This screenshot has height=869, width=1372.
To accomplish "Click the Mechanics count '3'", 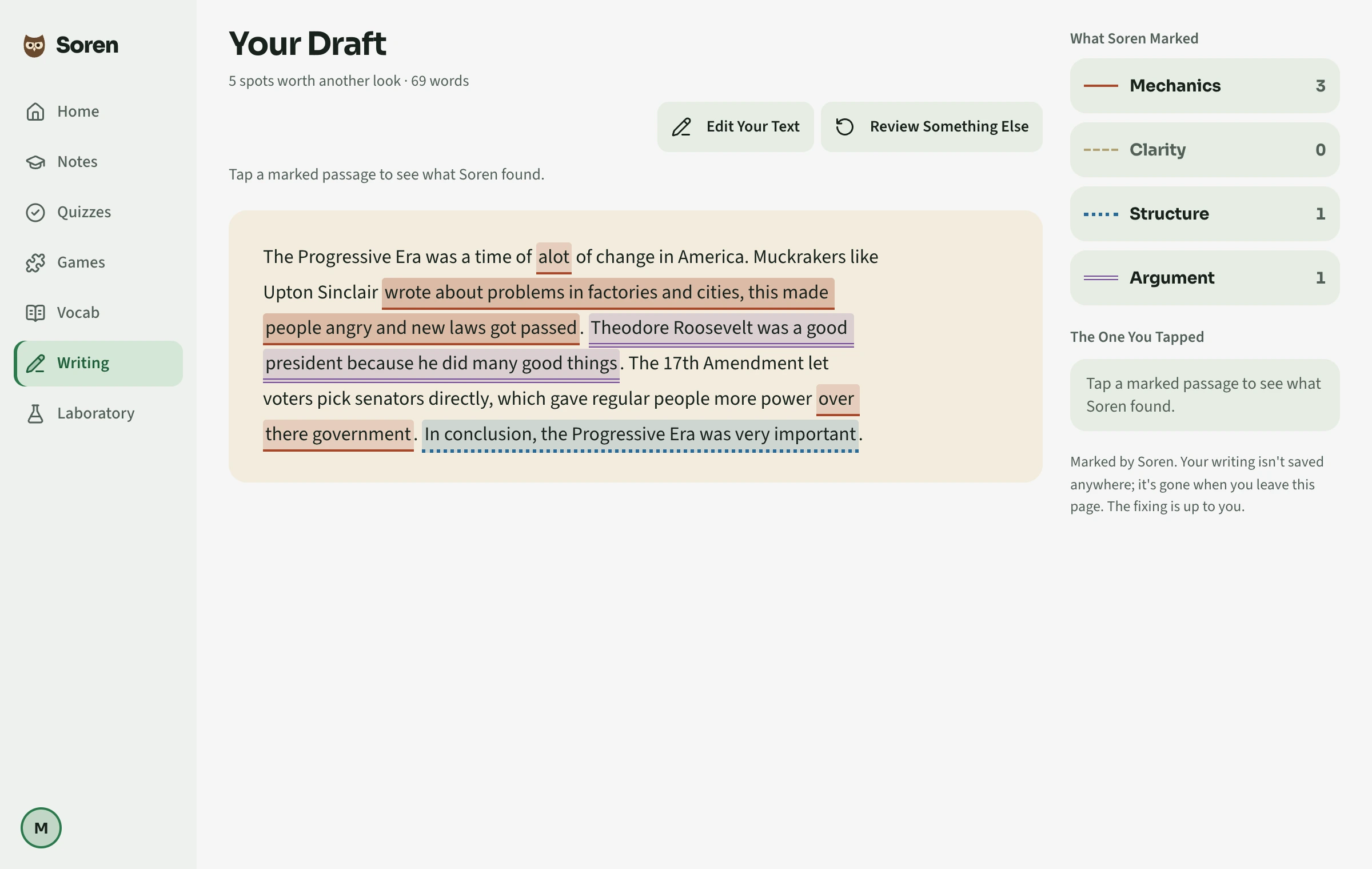I will click(1321, 86).
